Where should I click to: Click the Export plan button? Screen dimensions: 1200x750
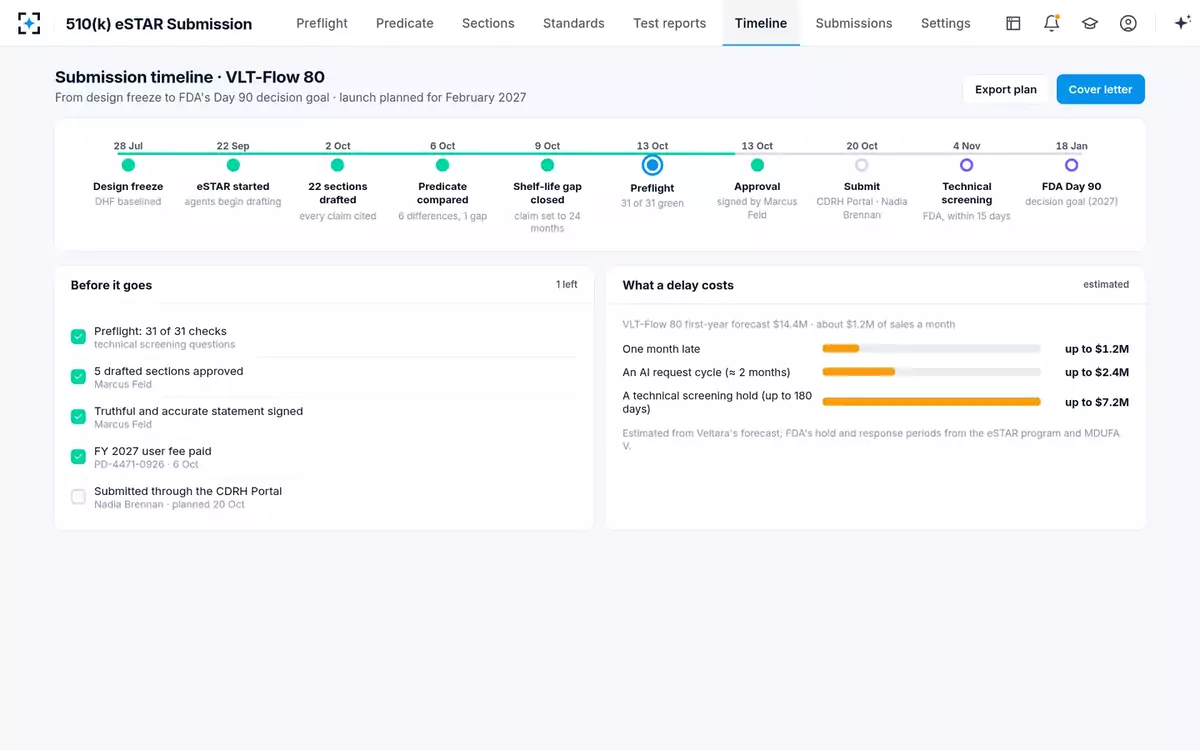[x=1006, y=89]
